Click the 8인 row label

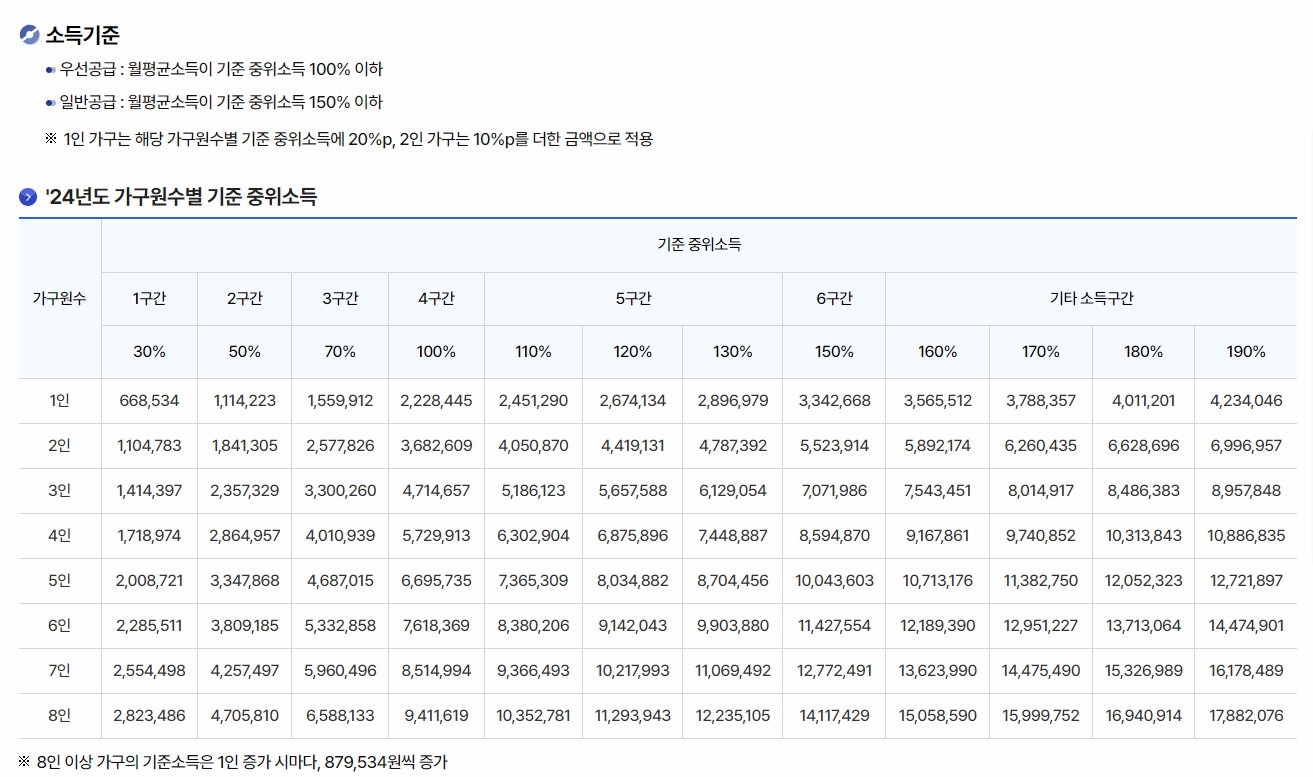tap(58, 716)
